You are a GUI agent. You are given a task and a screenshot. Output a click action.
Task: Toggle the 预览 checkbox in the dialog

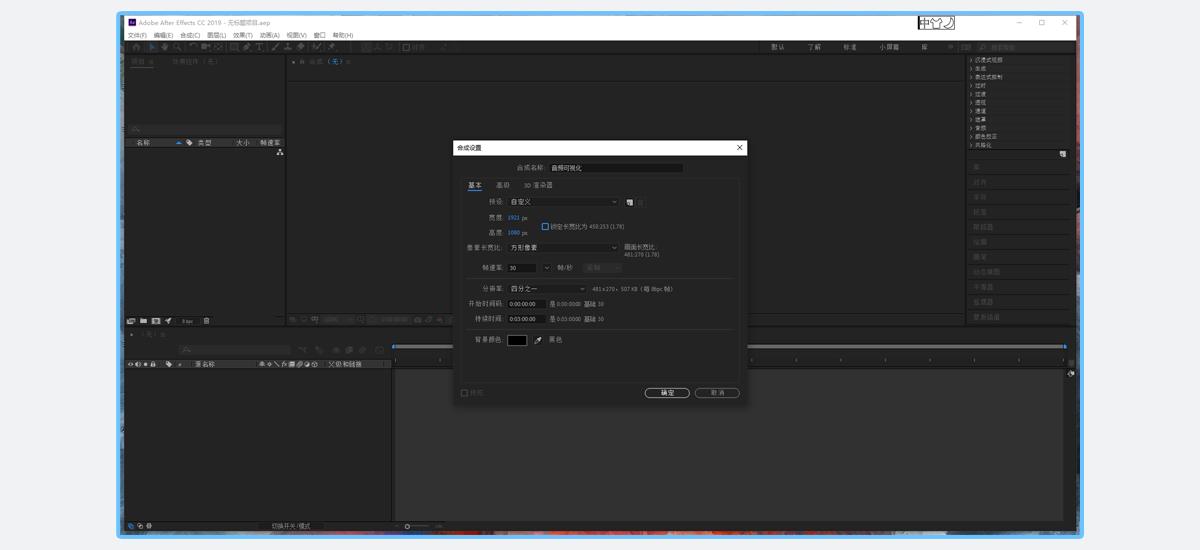point(464,393)
